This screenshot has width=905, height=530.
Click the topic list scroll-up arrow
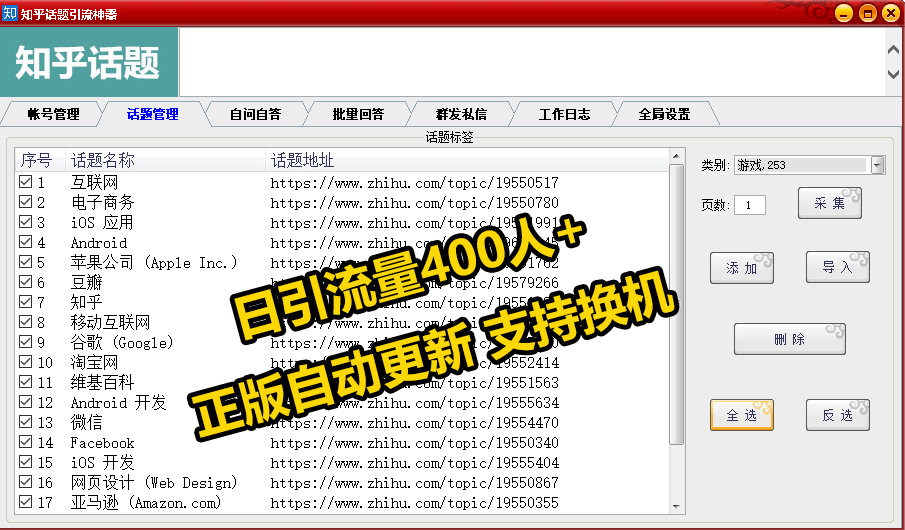[676, 156]
